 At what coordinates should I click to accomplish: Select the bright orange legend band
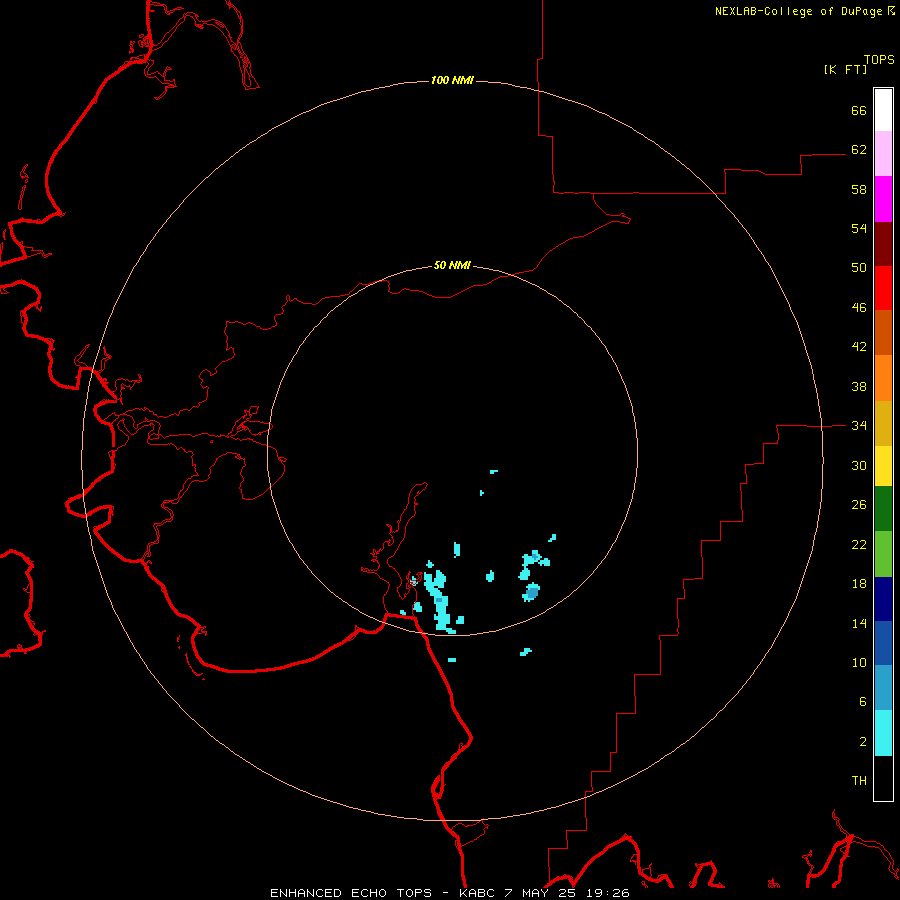[x=883, y=378]
